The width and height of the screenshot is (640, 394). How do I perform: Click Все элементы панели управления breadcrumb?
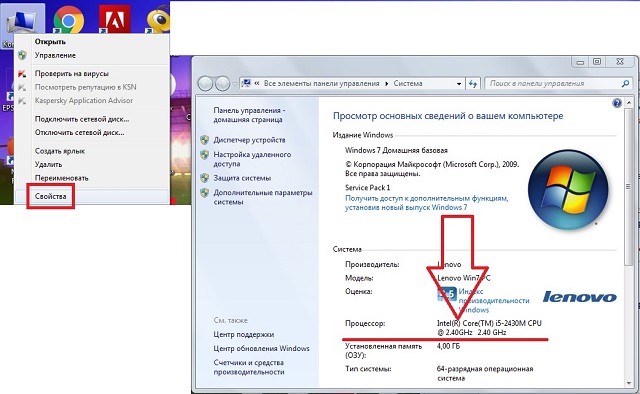[322, 83]
